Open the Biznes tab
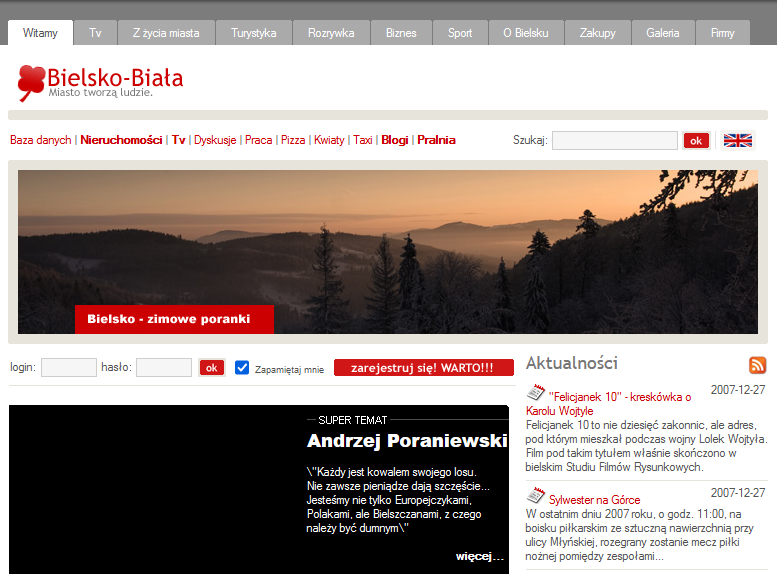Image resolution: width=777 pixels, height=574 pixels. pos(401,33)
